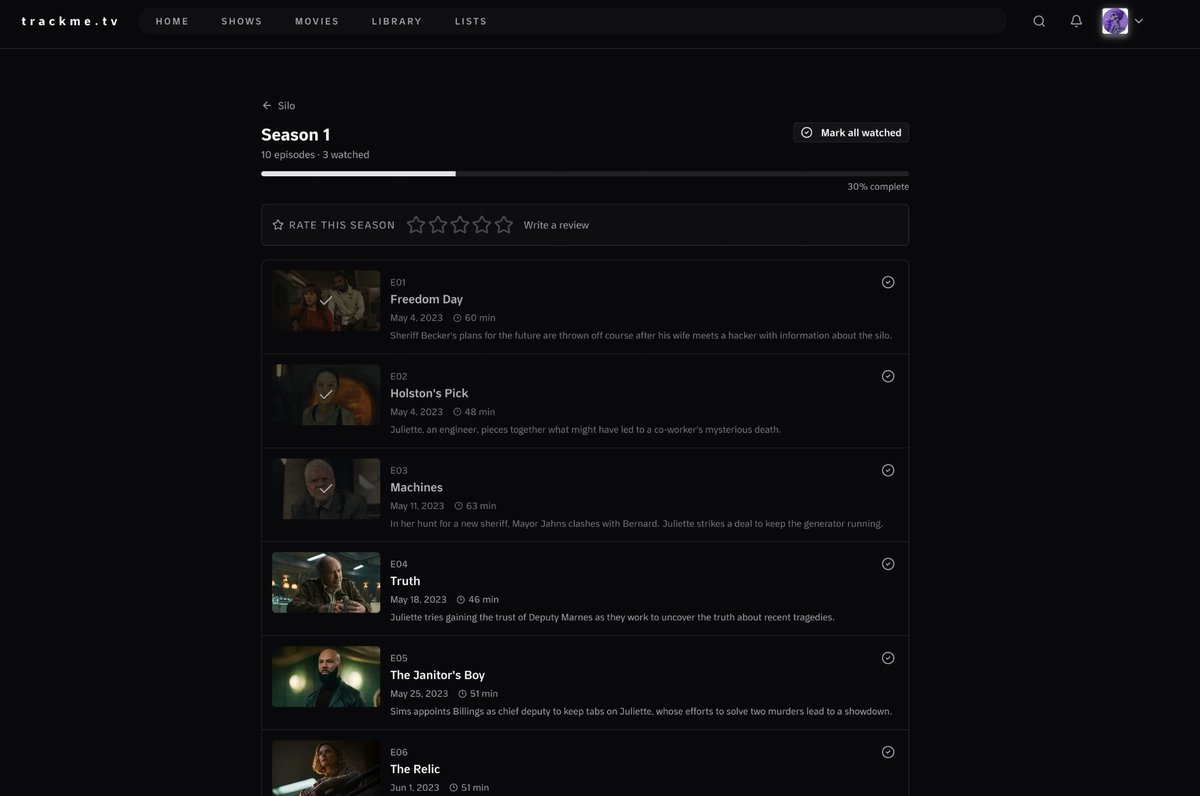Click the '30% complete' label
Screen dimensions: 1200x796
(878, 187)
